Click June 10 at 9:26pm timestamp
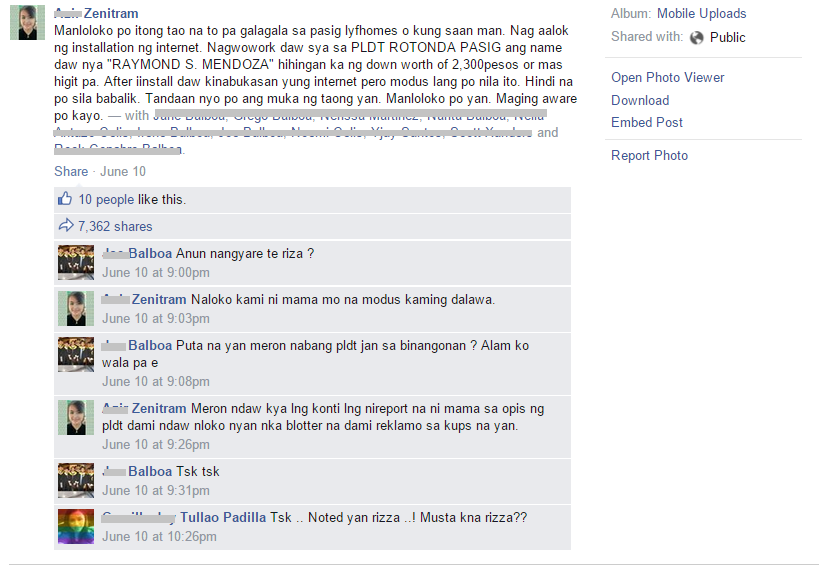 point(156,444)
